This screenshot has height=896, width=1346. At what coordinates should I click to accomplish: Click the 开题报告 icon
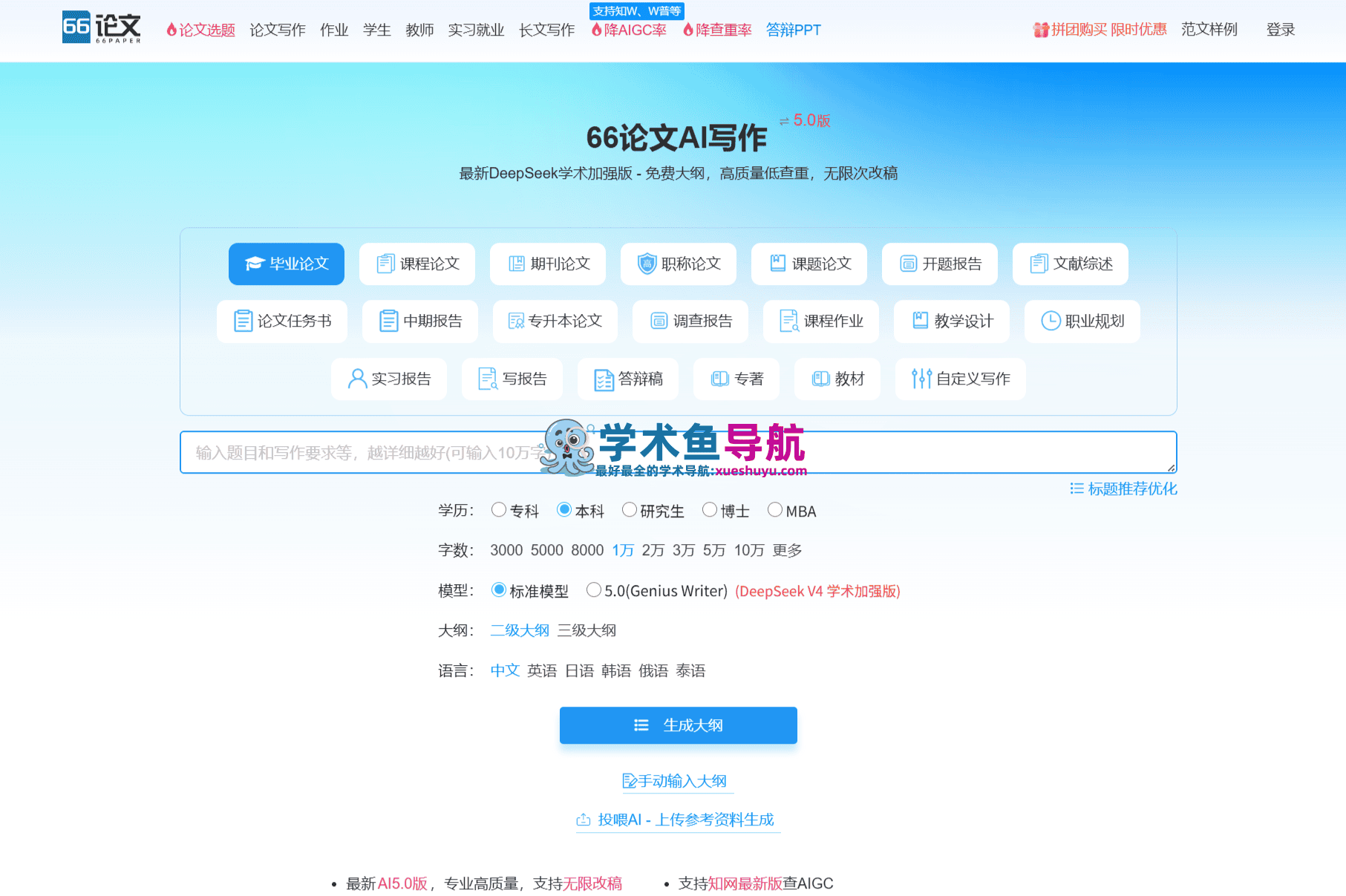click(x=909, y=264)
